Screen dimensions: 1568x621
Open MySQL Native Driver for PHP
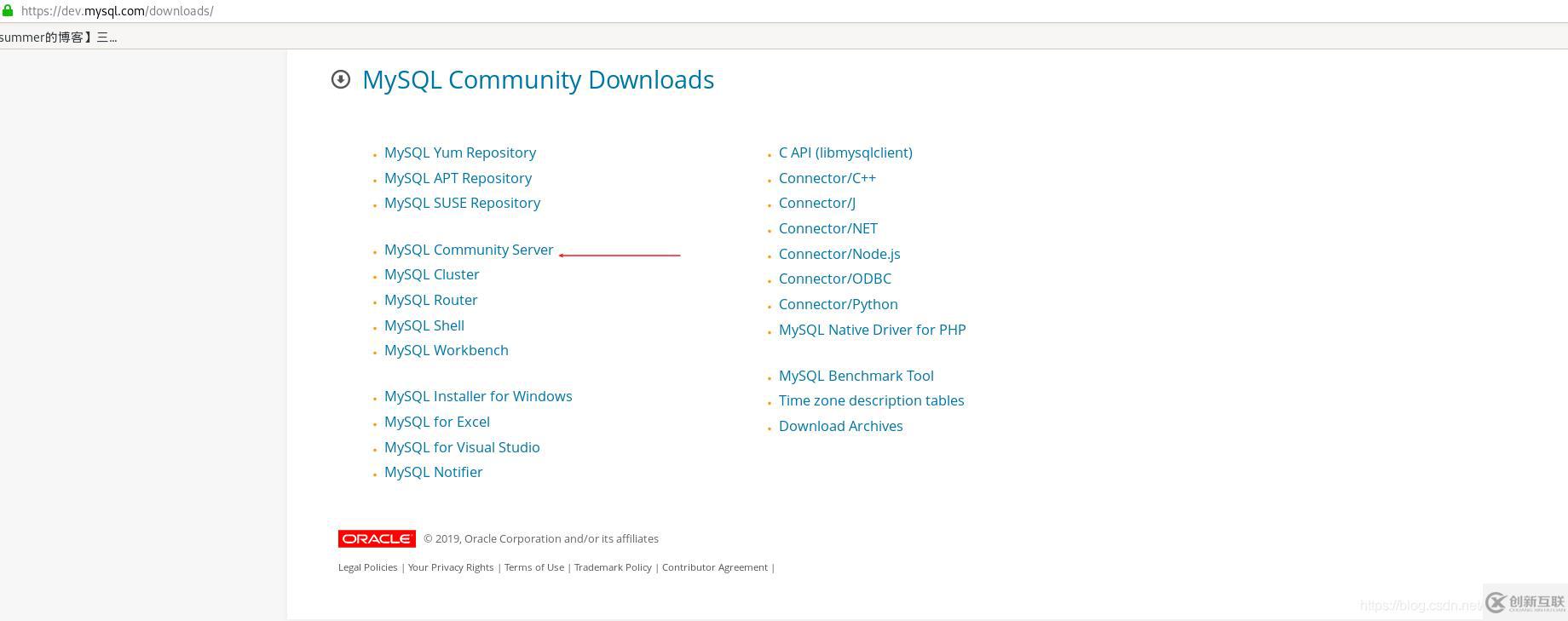click(873, 330)
